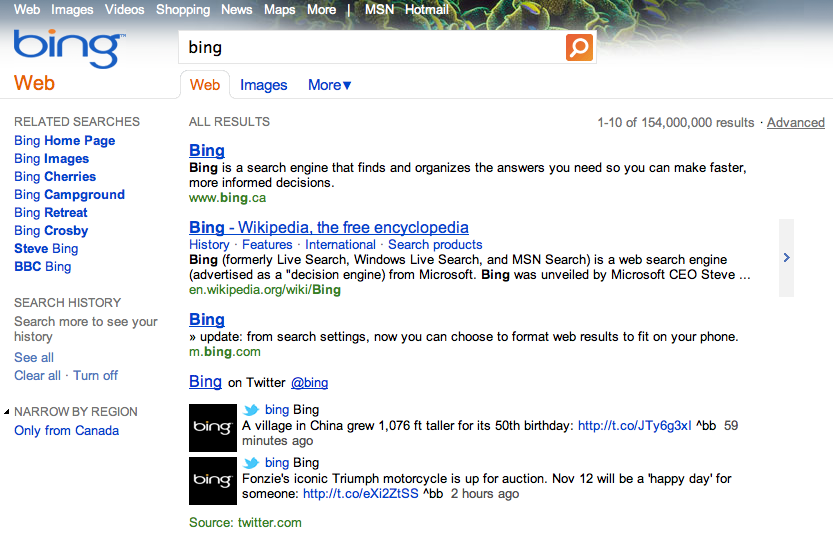Click the first Bing Twitter avatar thumbnail

point(213,427)
